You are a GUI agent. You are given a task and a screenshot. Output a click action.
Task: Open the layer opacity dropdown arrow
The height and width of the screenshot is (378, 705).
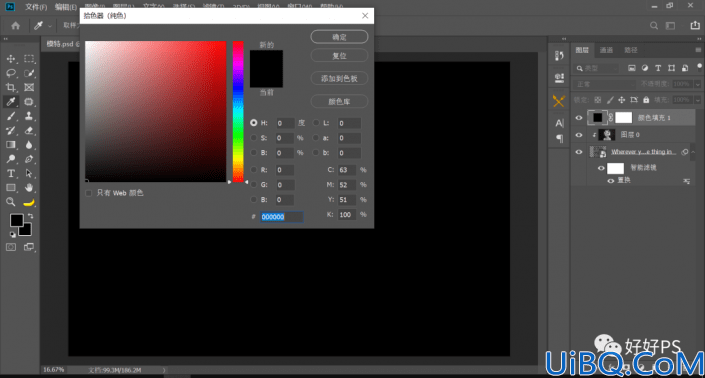click(697, 84)
